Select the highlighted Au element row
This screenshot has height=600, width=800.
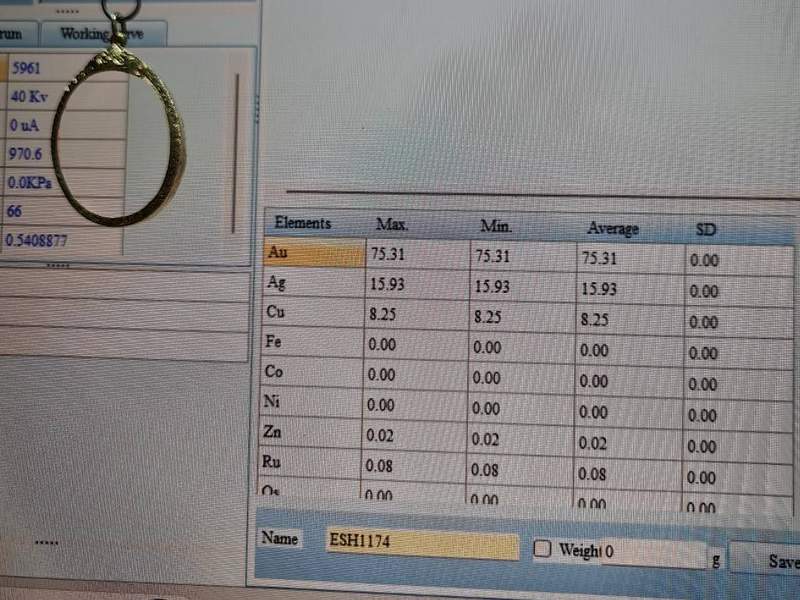314,253
